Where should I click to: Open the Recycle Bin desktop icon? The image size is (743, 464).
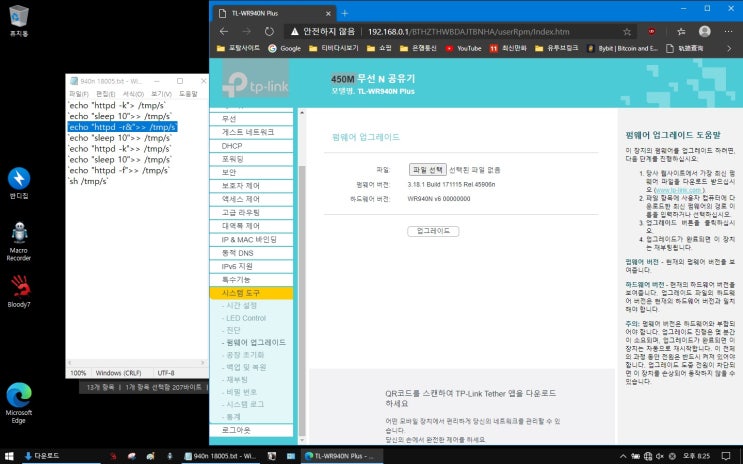click(x=18, y=21)
